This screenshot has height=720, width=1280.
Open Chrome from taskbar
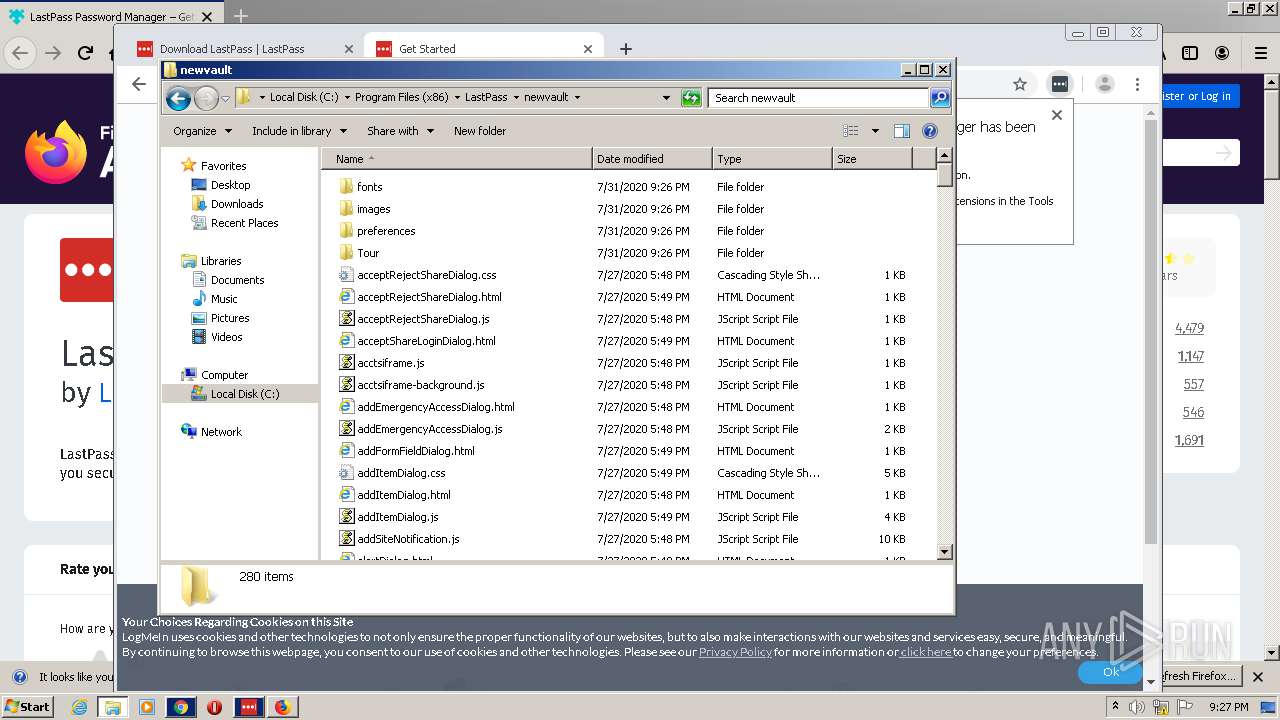(x=181, y=707)
